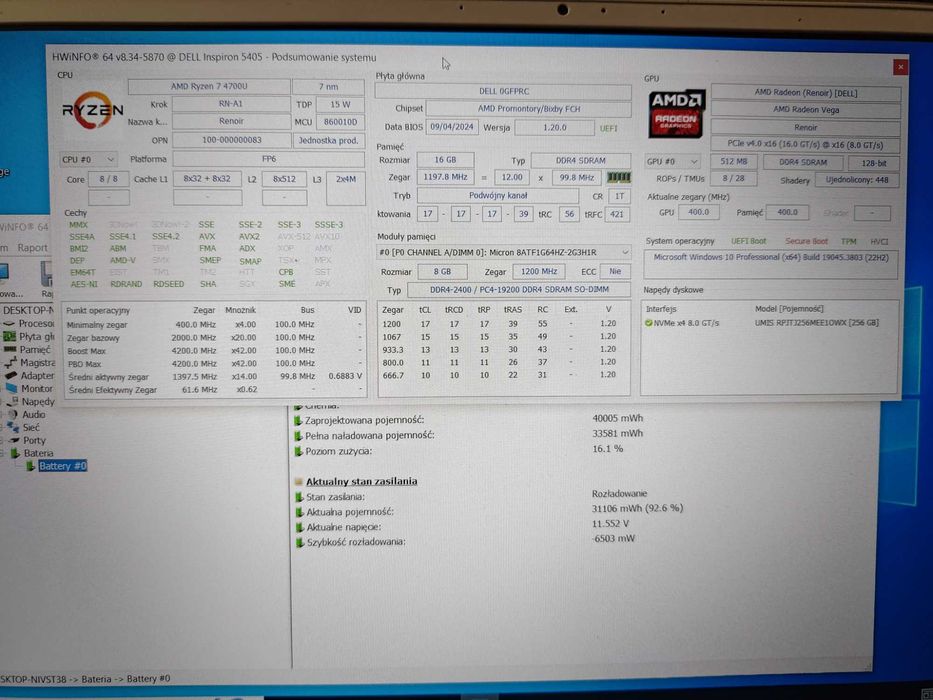Click the folder icon next to Aktualny stan zasilania
Viewport: 933px width, 700px height.
pos(299,481)
